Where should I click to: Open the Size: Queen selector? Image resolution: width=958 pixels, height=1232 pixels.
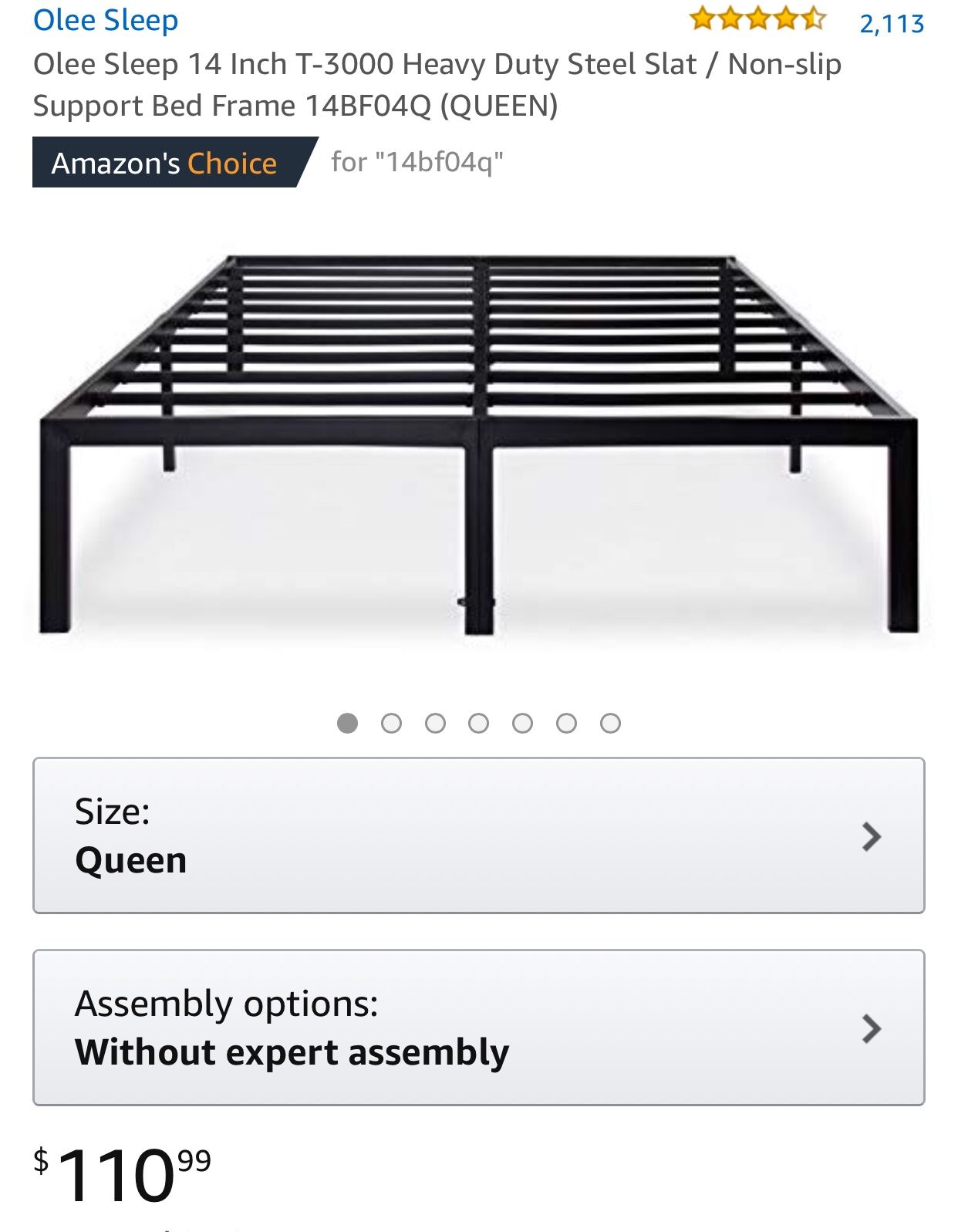pyautogui.click(x=479, y=835)
